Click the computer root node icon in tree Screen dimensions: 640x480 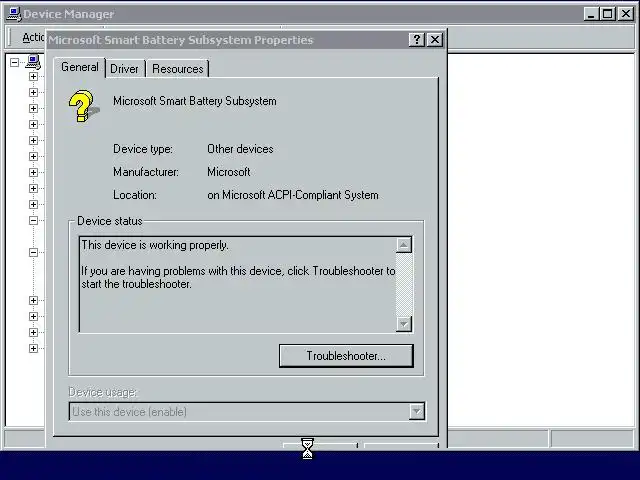click(x=33, y=62)
